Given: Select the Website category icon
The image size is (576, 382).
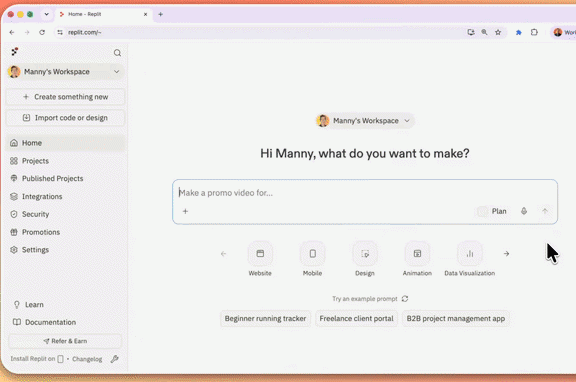Looking at the screenshot, I should coord(260,254).
